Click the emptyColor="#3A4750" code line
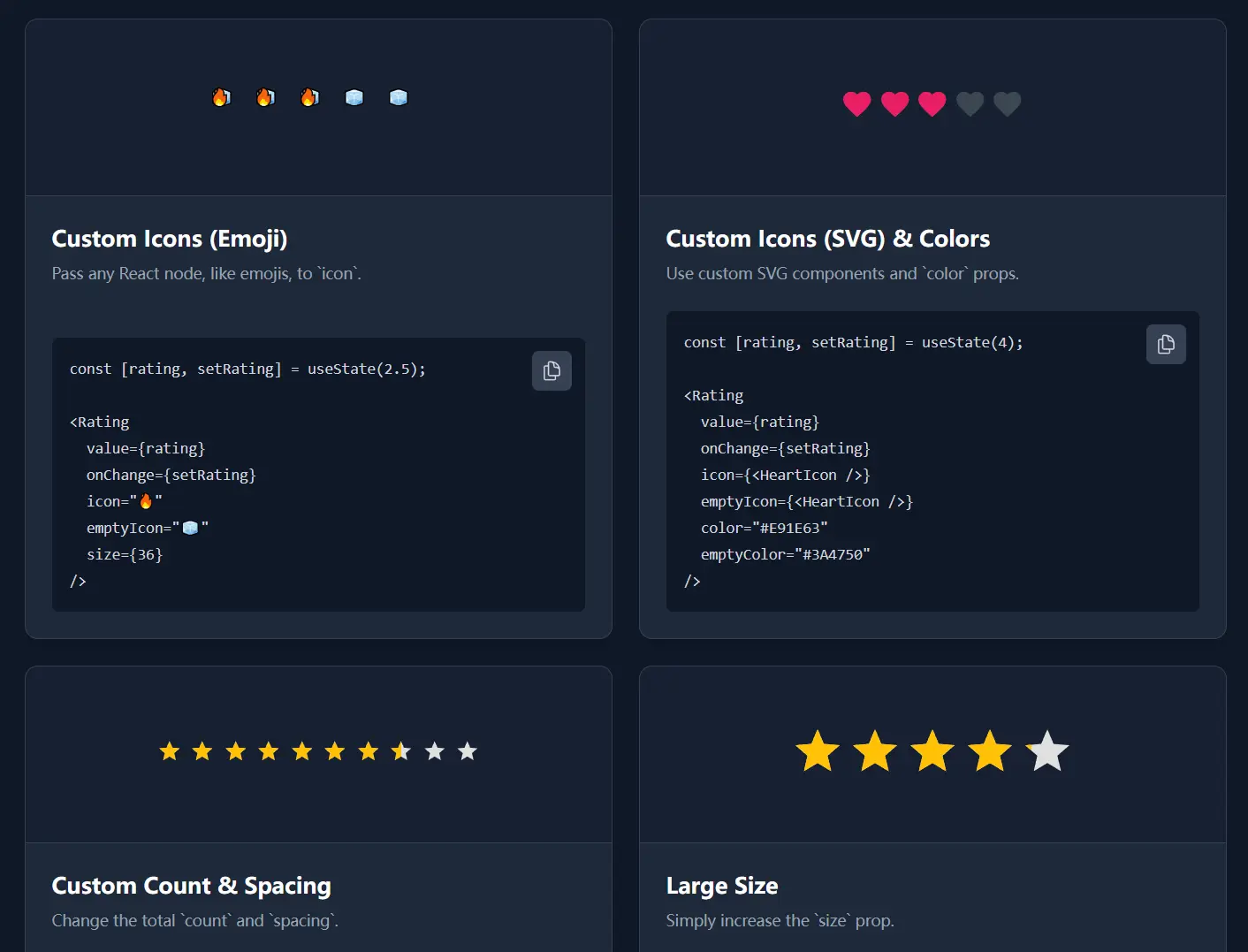1248x952 pixels. pyautogui.click(x=785, y=555)
